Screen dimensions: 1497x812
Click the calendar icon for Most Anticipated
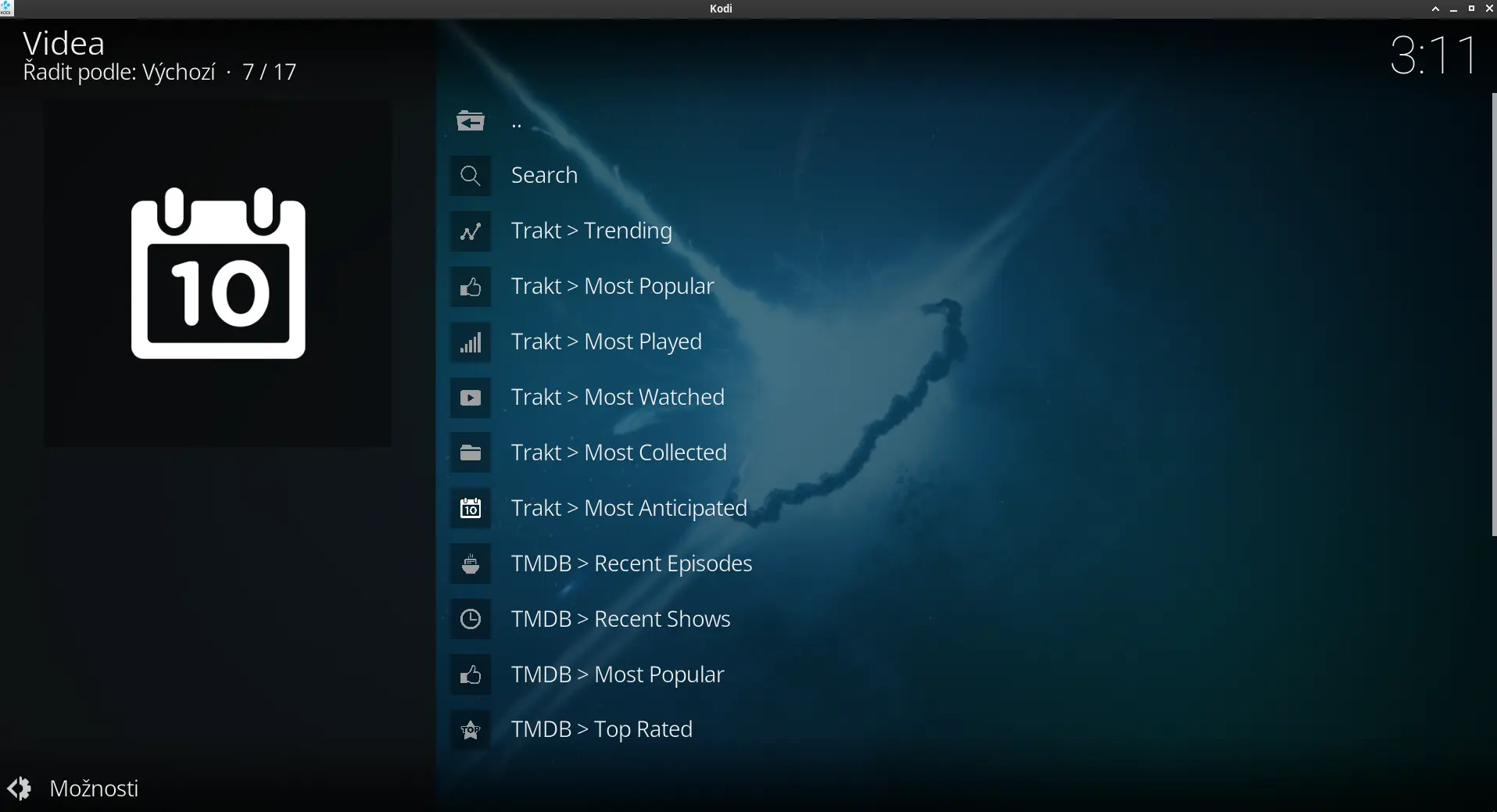[471, 509]
